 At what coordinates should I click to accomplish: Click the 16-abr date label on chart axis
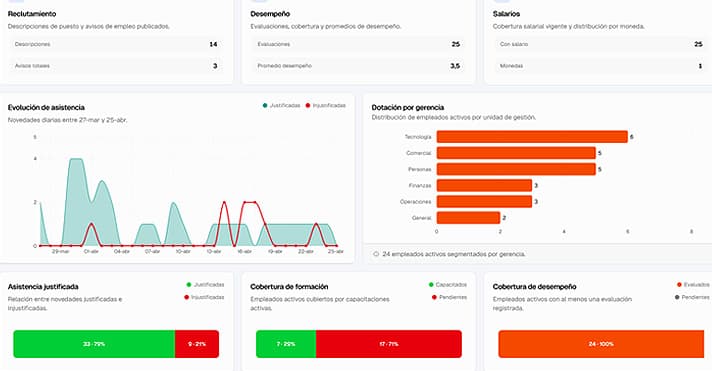coord(244,251)
